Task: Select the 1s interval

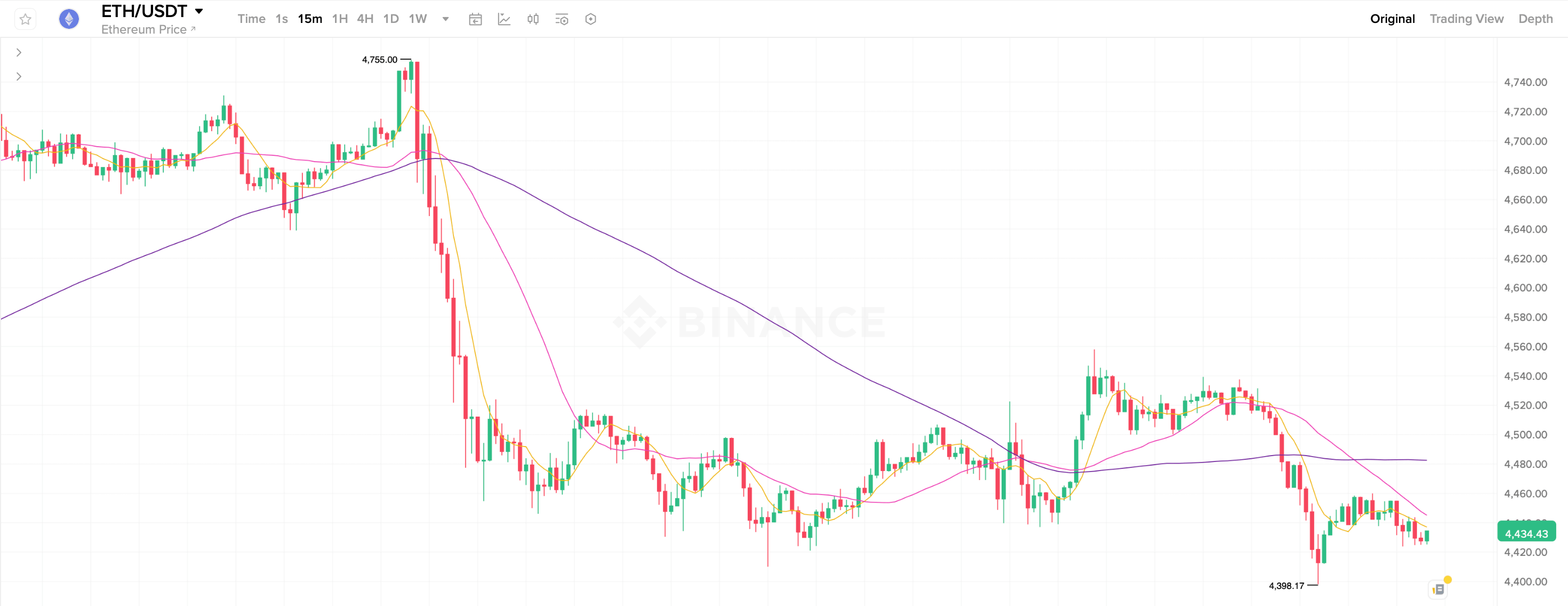Action: tap(281, 19)
